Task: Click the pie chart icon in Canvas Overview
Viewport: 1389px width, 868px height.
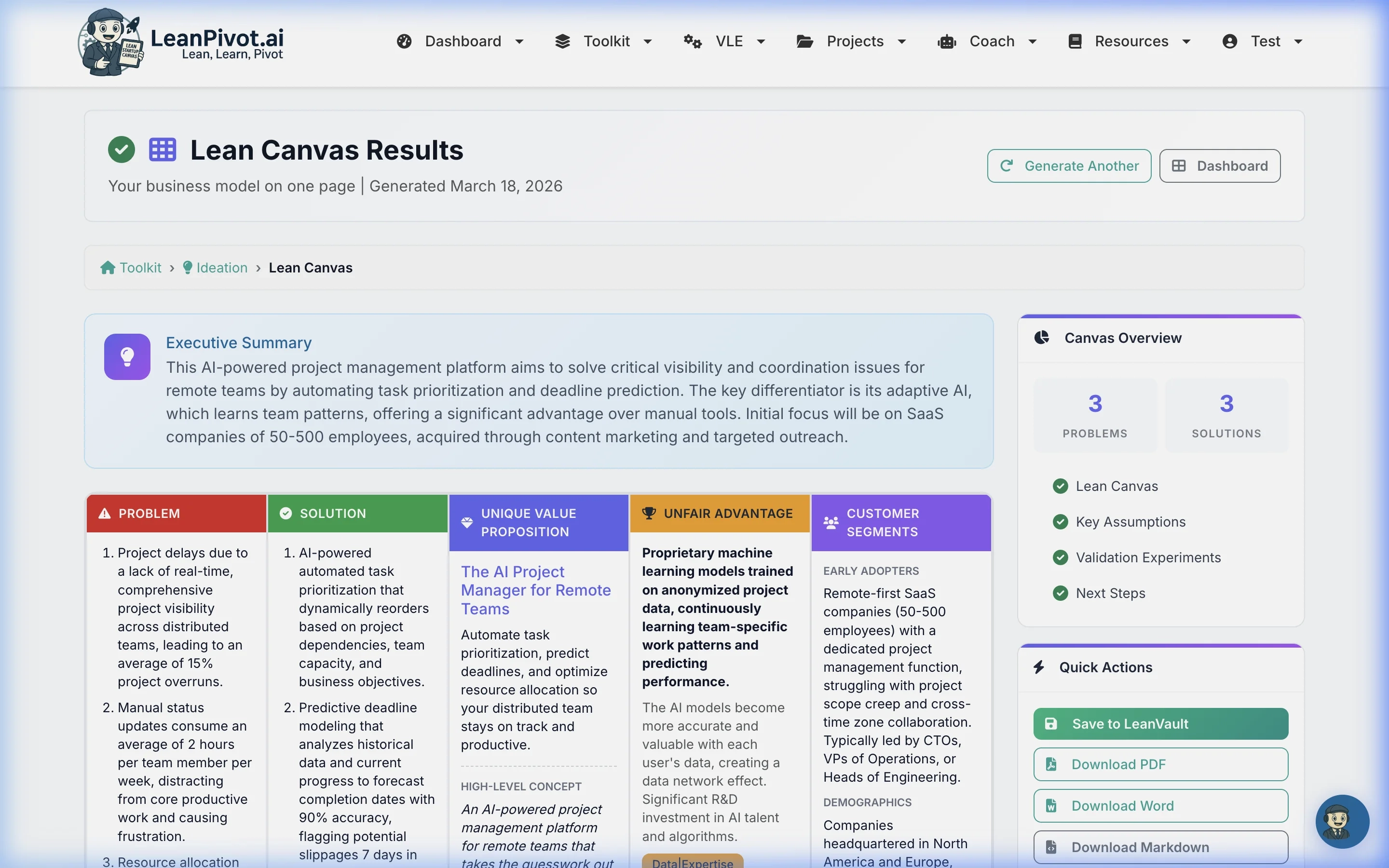Action: 1042,338
